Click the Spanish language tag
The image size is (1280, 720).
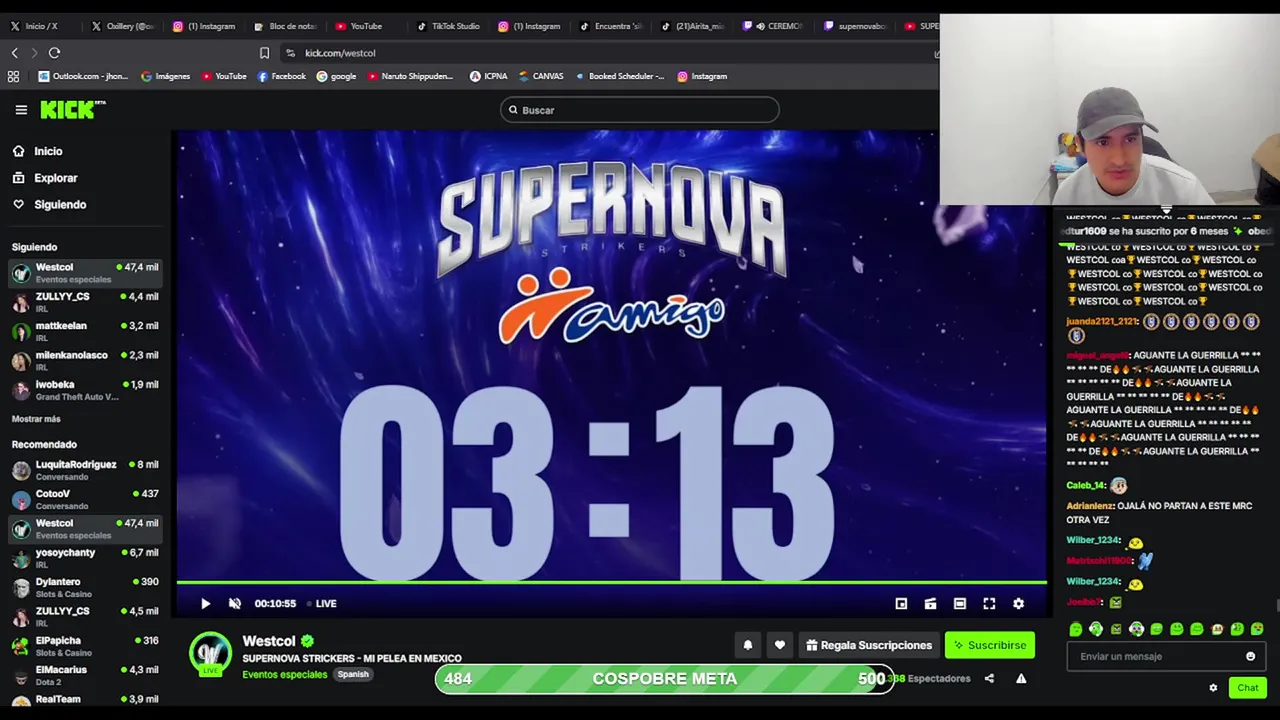pyautogui.click(x=353, y=674)
